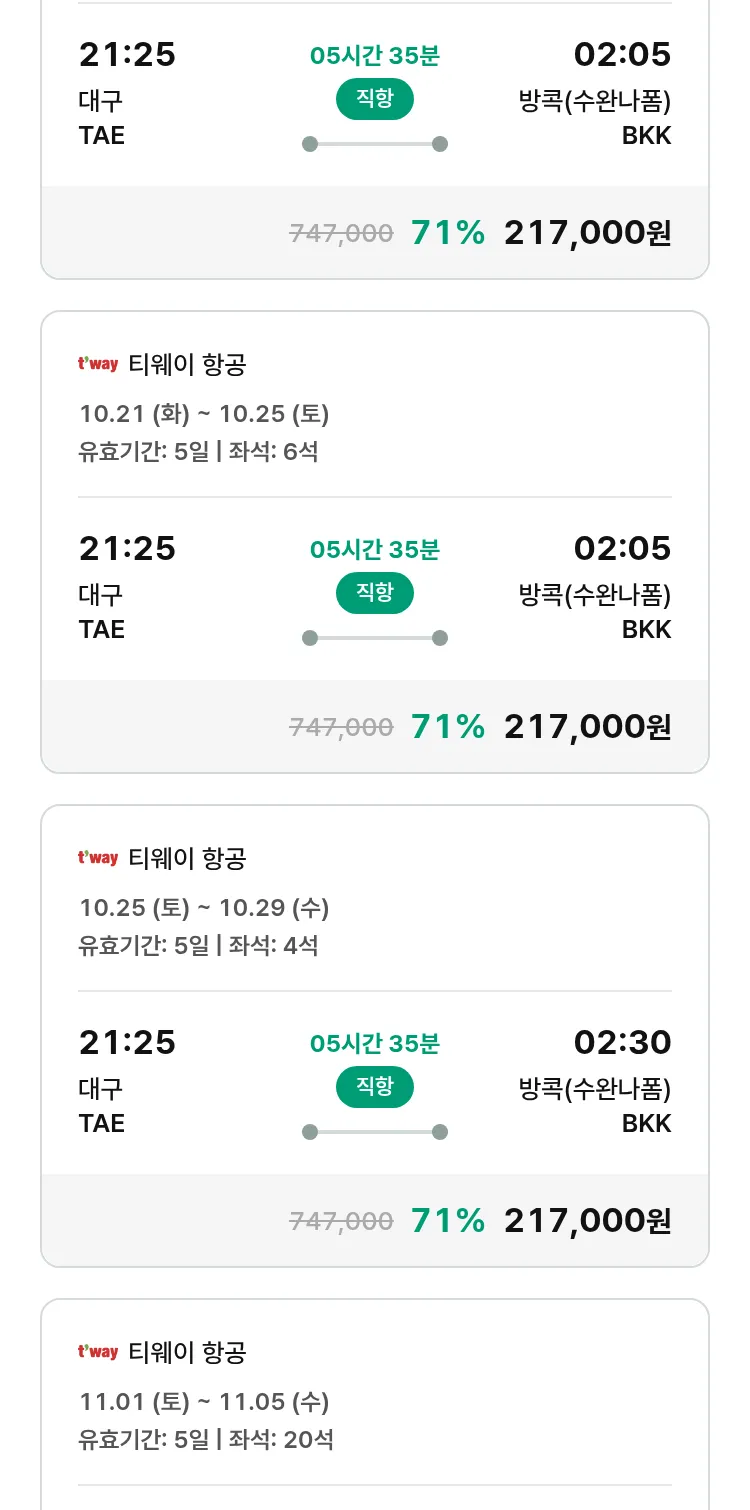Tap the validity line showing 좌석: 6석
The height and width of the screenshot is (1510, 750).
(x=198, y=451)
